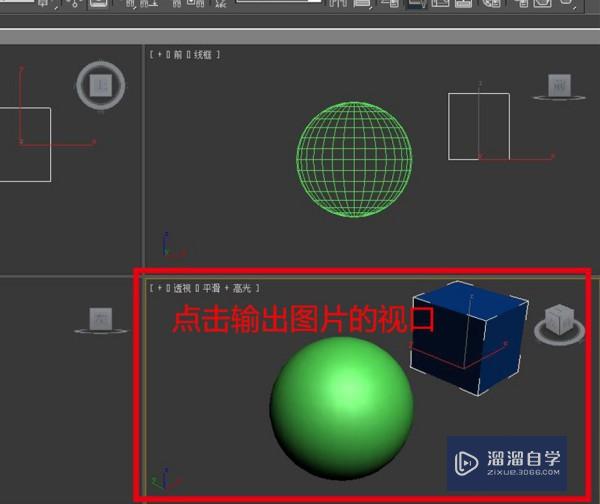600x504 pixels.
Task: Click the perspective viewport [+] general menu label
Action: pyautogui.click(x=160, y=288)
